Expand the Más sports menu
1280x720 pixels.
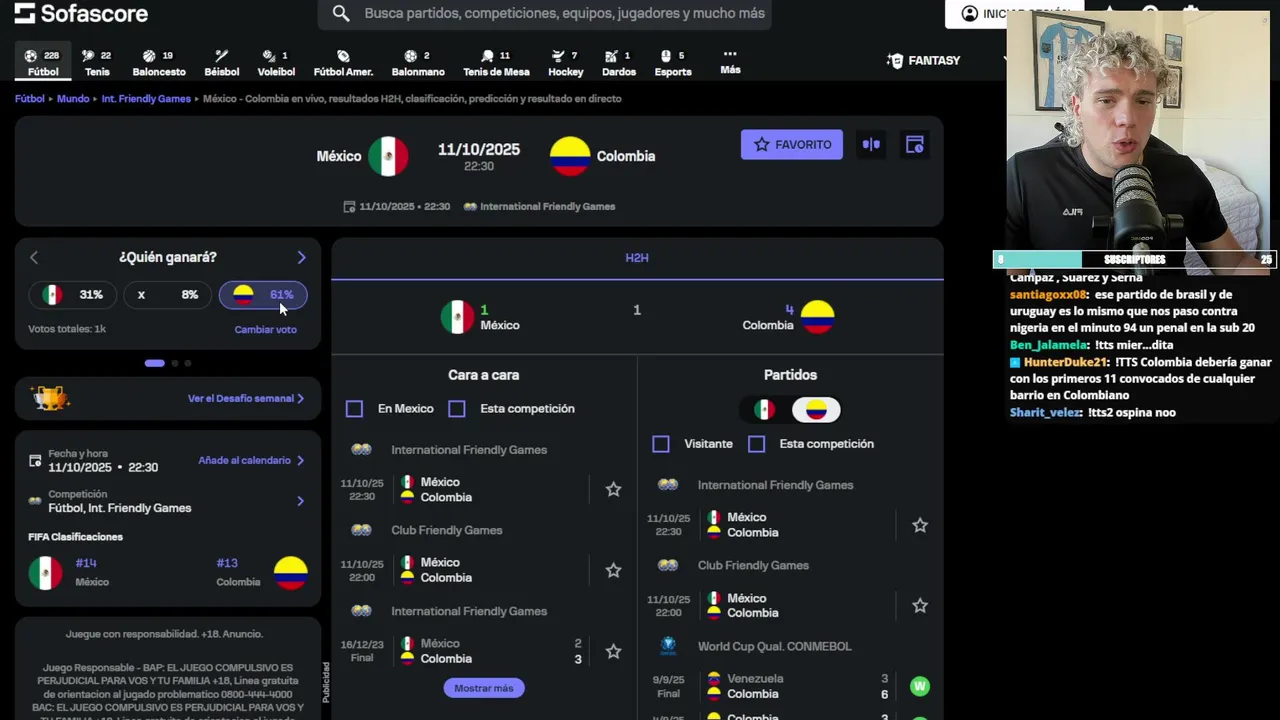(x=730, y=61)
